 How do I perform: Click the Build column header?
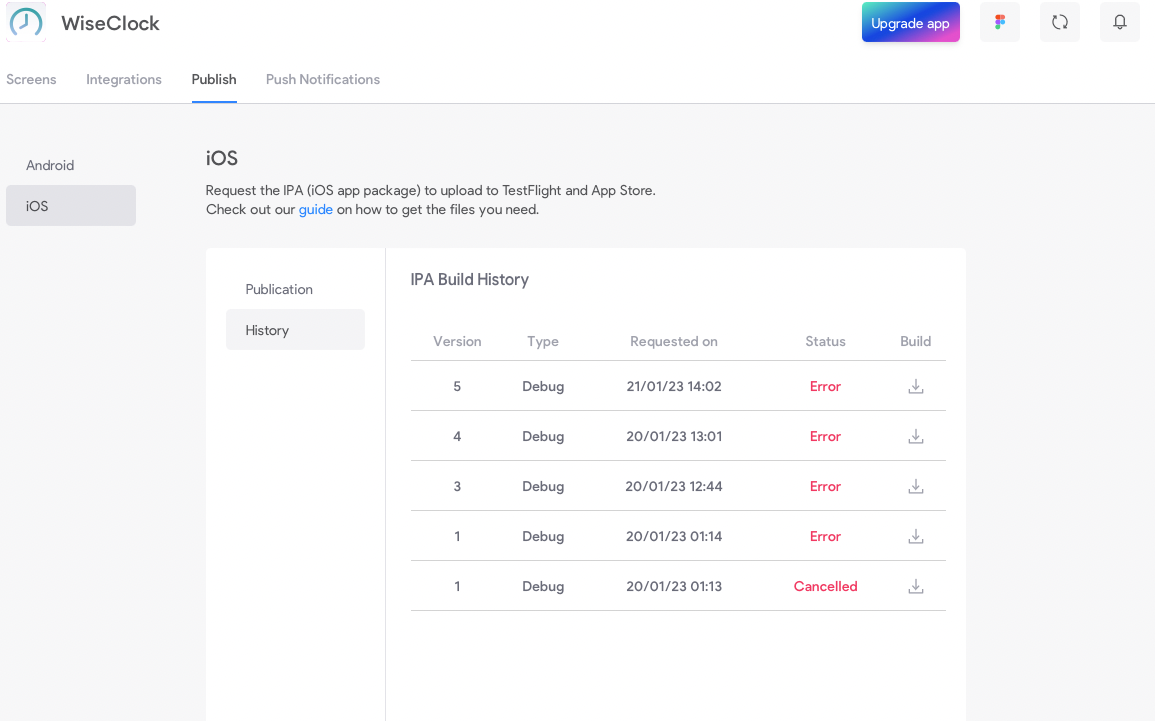916,342
